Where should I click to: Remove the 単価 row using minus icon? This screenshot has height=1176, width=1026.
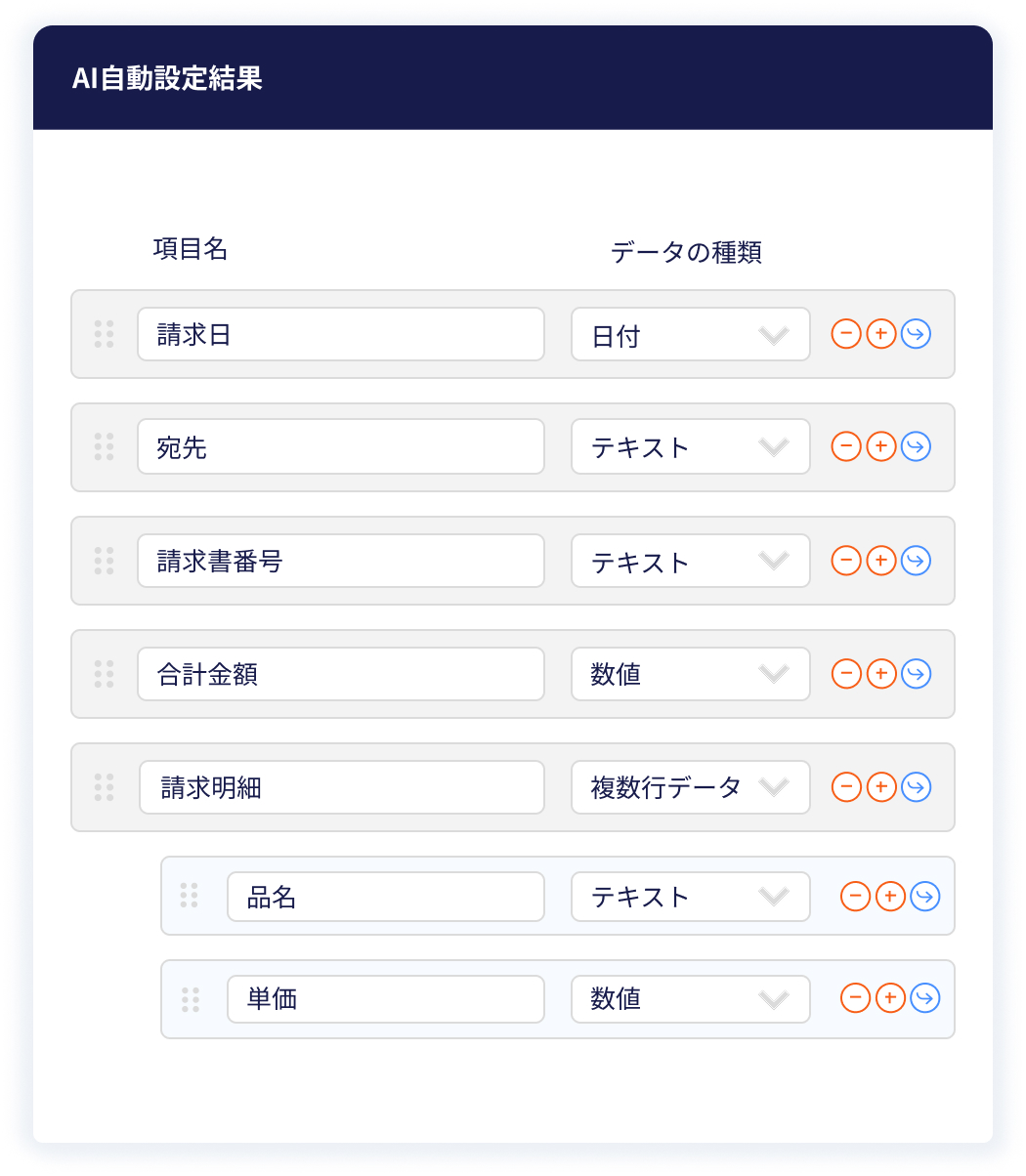click(x=855, y=997)
